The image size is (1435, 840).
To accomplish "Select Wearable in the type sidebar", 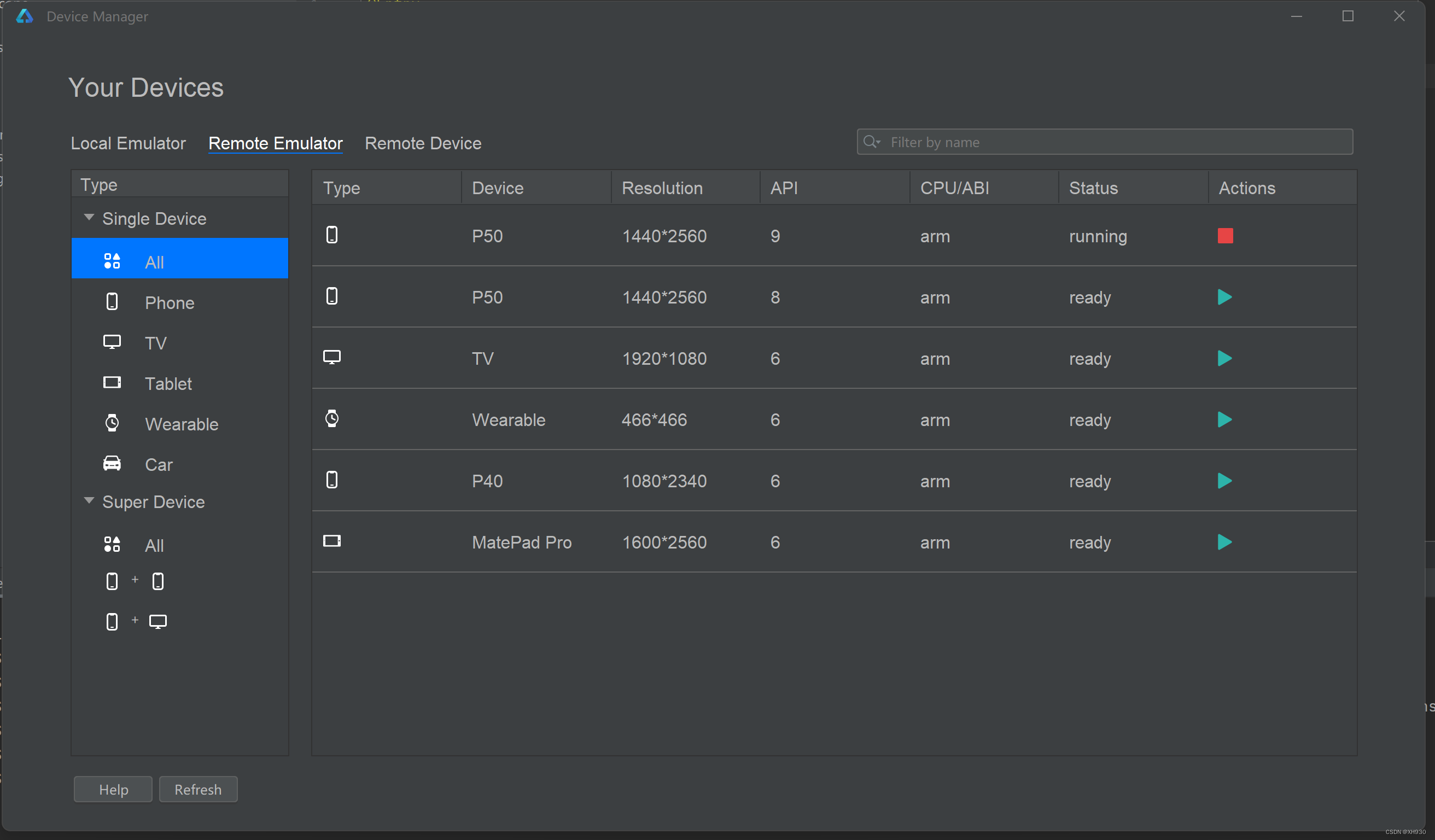I will click(181, 424).
